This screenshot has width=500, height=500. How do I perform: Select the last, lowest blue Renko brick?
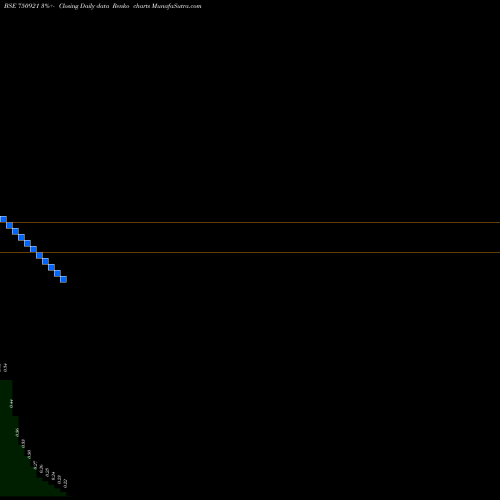tap(63, 279)
